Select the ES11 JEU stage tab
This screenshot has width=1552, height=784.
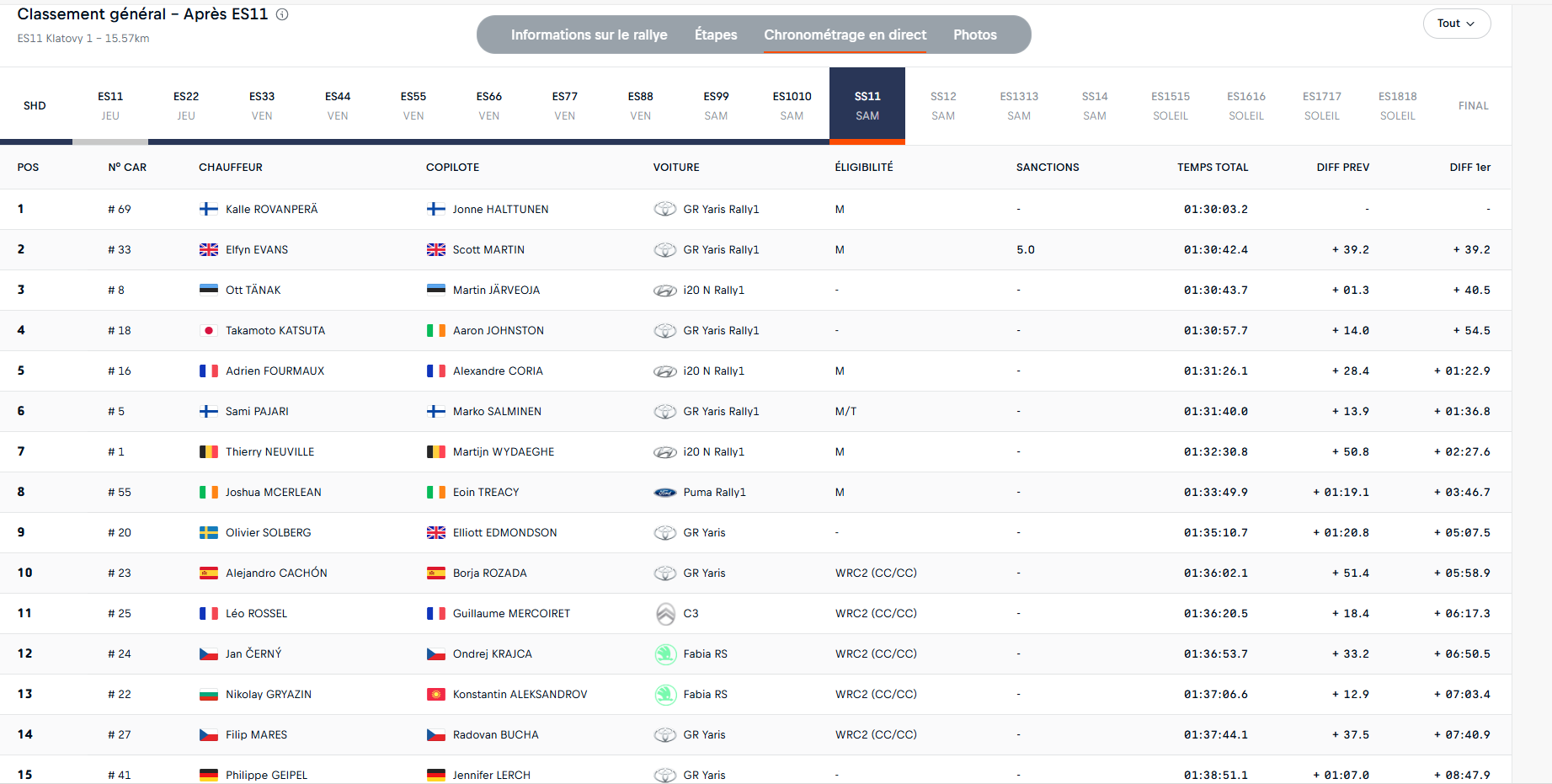click(110, 106)
